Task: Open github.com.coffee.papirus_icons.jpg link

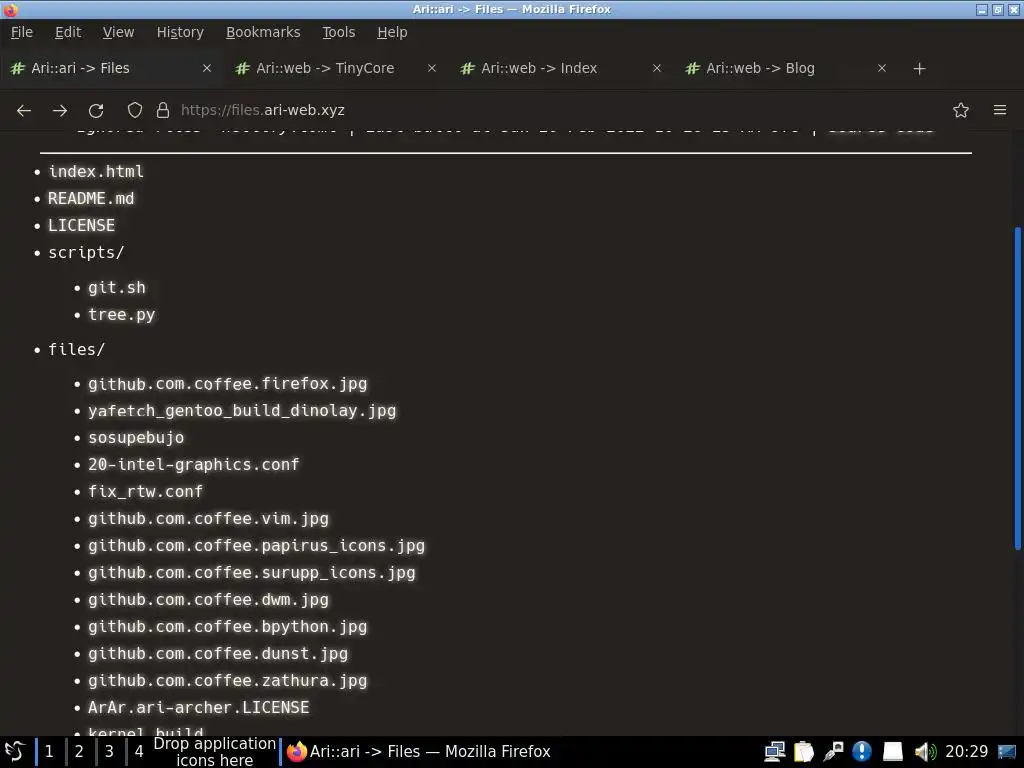Action: (x=257, y=545)
